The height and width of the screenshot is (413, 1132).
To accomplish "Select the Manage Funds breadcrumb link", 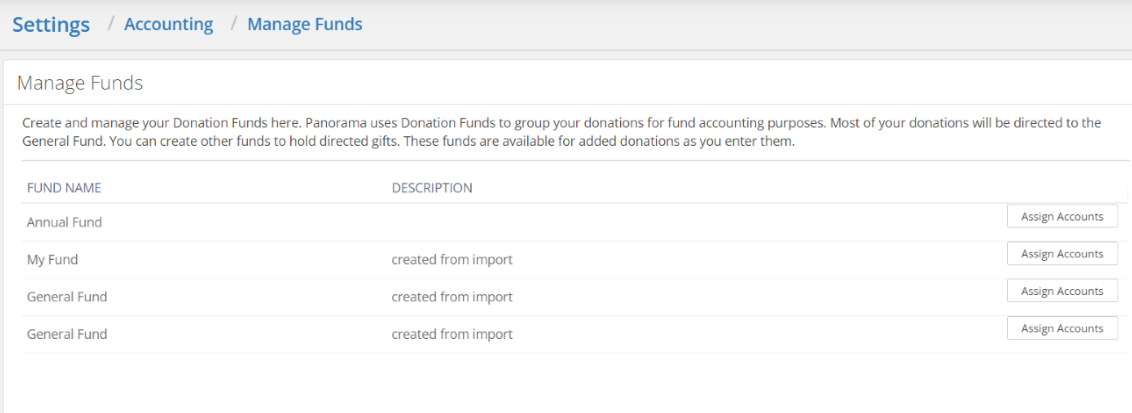I will point(305,25).
